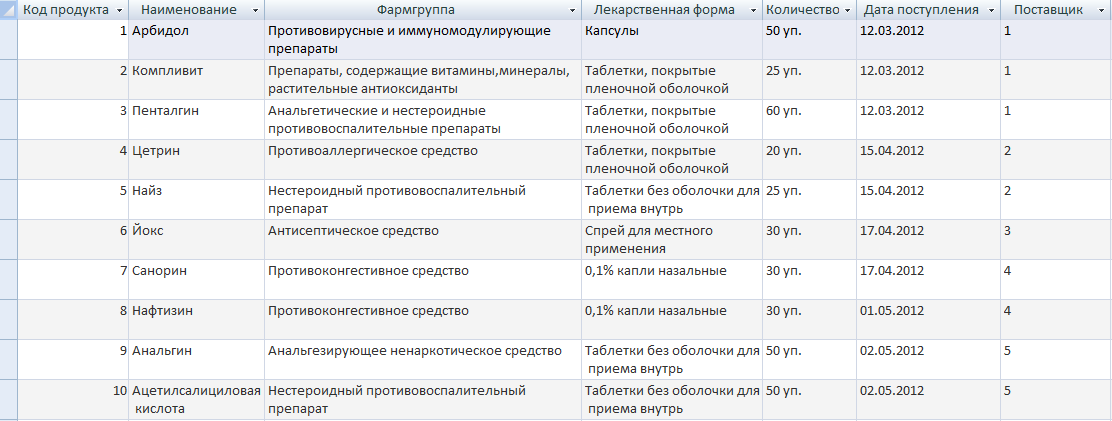Click the Антисептическое средство cell
The width and height of the screenshot is (1112, 421).
tap(423, 240)
